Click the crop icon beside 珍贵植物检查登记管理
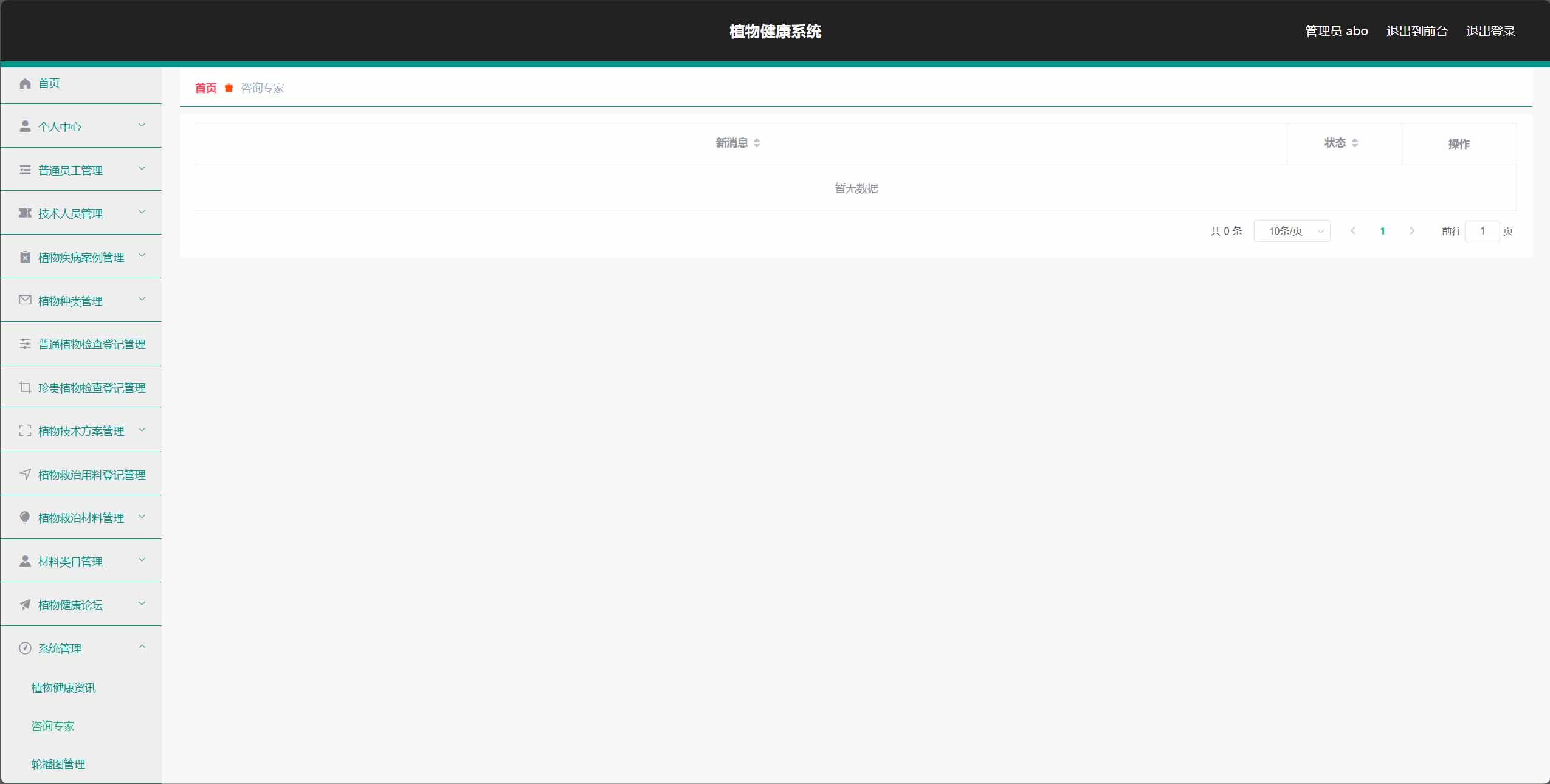The height and width of the screenshot is (784, 1550). [x=25, y=387]
